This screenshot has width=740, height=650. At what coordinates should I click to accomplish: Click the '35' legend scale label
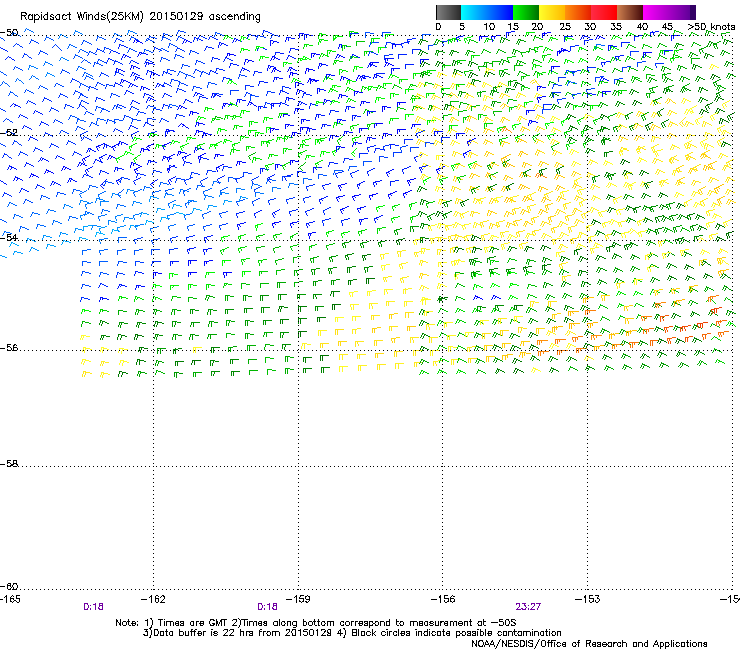point(616,27)
